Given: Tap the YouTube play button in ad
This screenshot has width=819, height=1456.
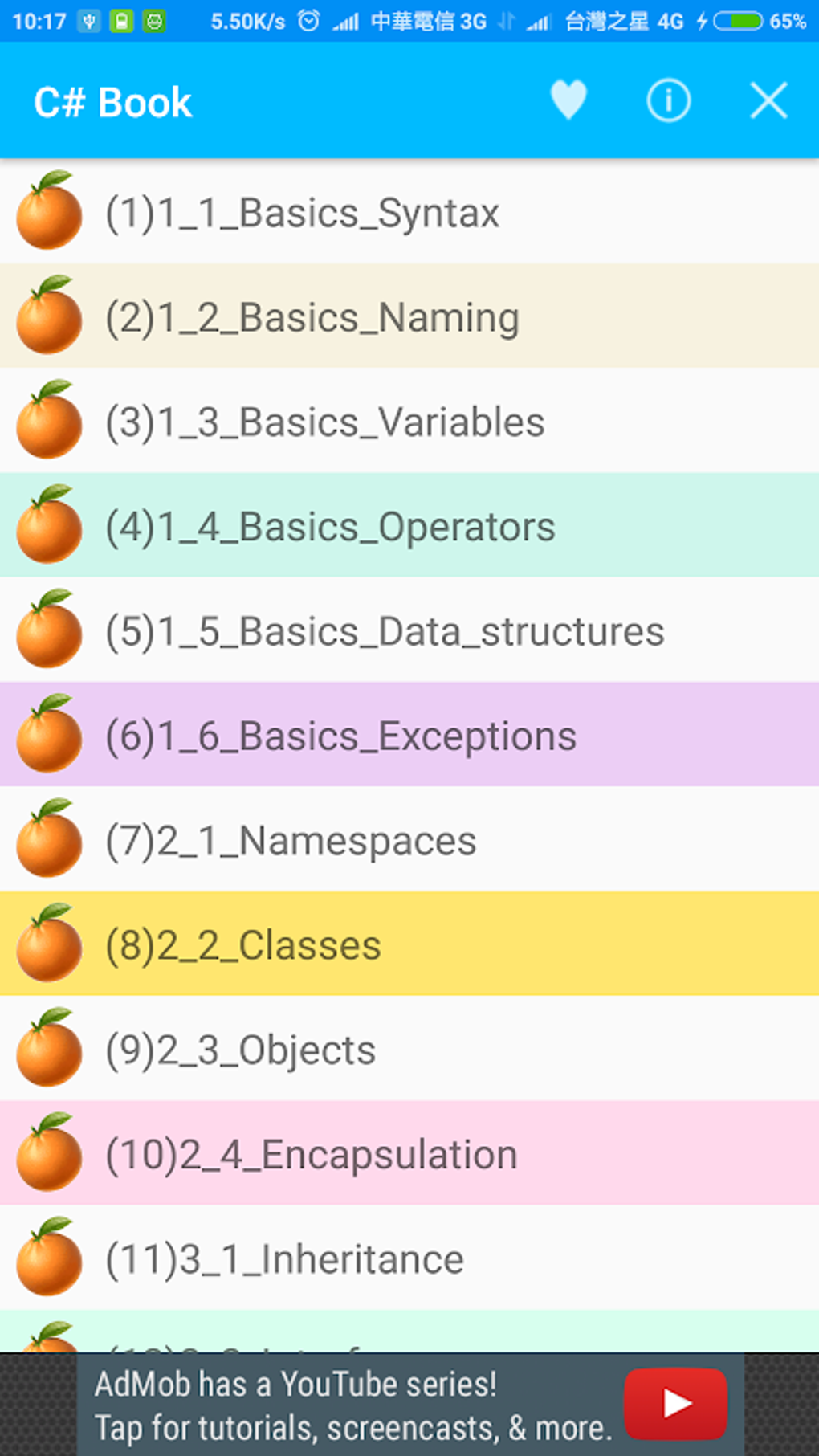Looking at the screenshot, I should pyautogui.click(x=675, y=1404).
